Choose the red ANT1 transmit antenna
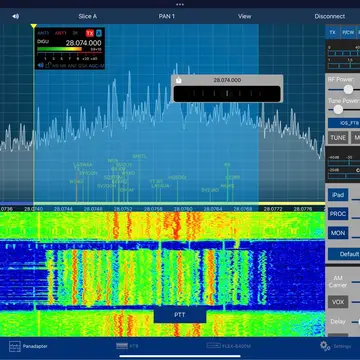 click(x=60, y=33)
